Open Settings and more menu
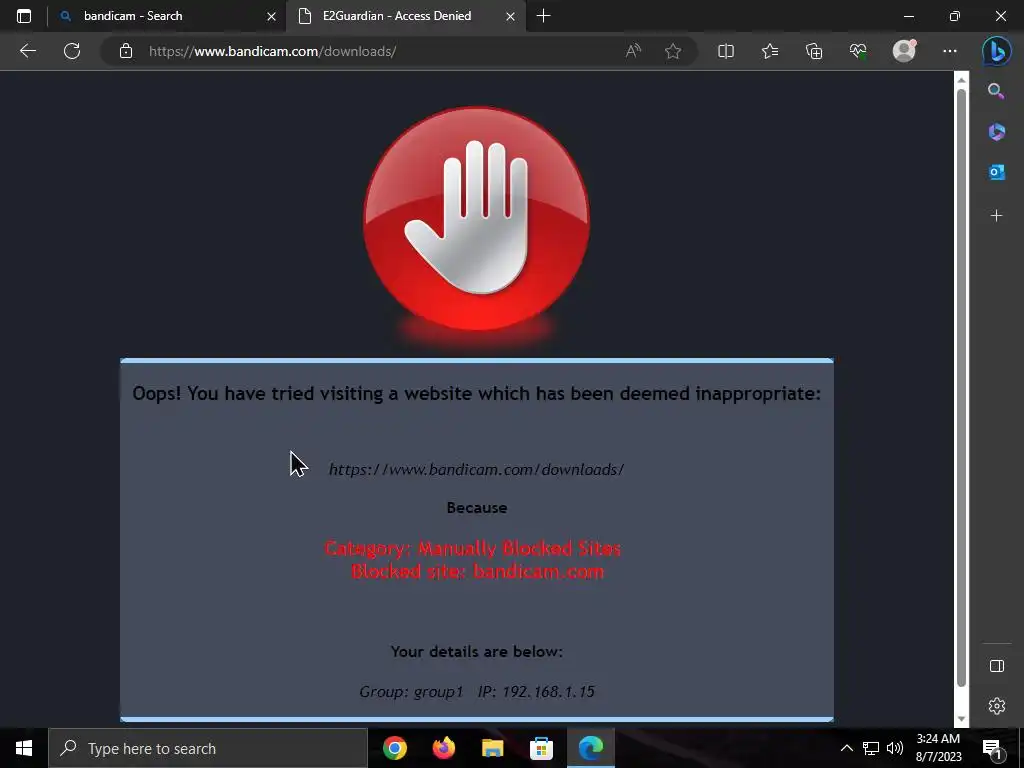 950,51
